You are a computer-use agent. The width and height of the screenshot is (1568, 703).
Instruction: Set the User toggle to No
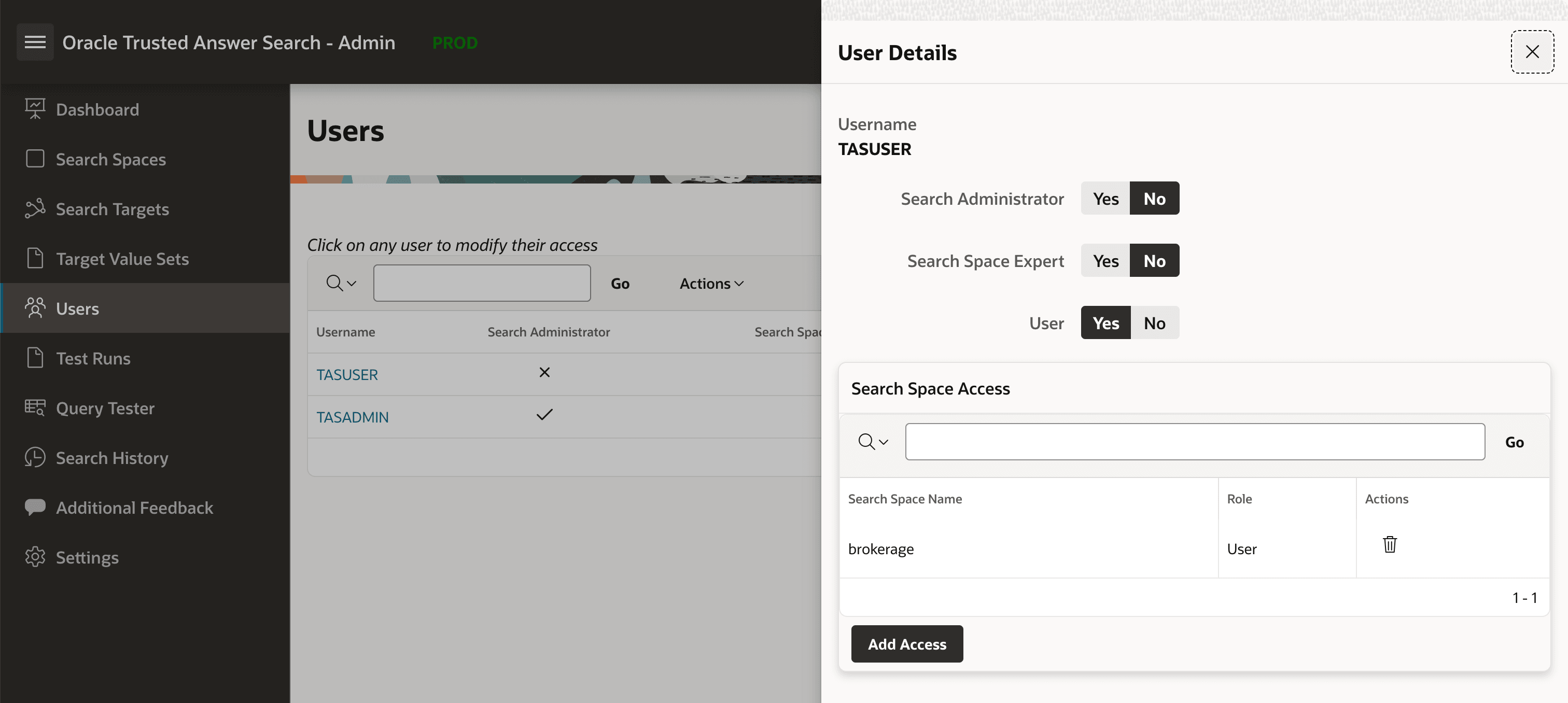coord(1154,322)
